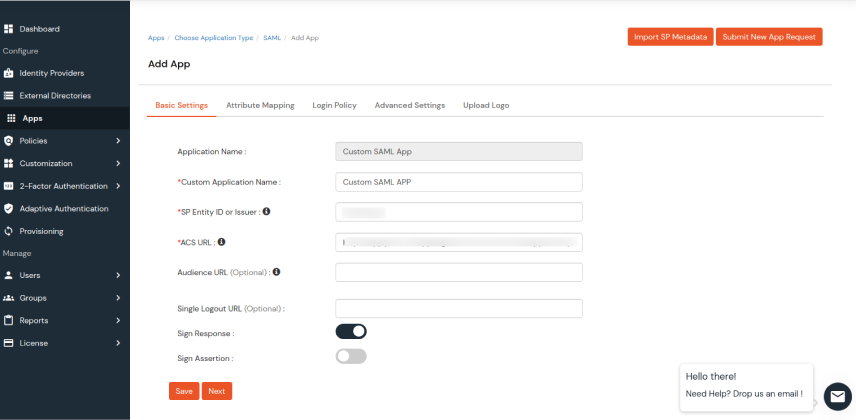Viewport: 856px width, 420px height.
Task: Open Adaptive Authentication in the sidebar
Action: coord(65,209)
